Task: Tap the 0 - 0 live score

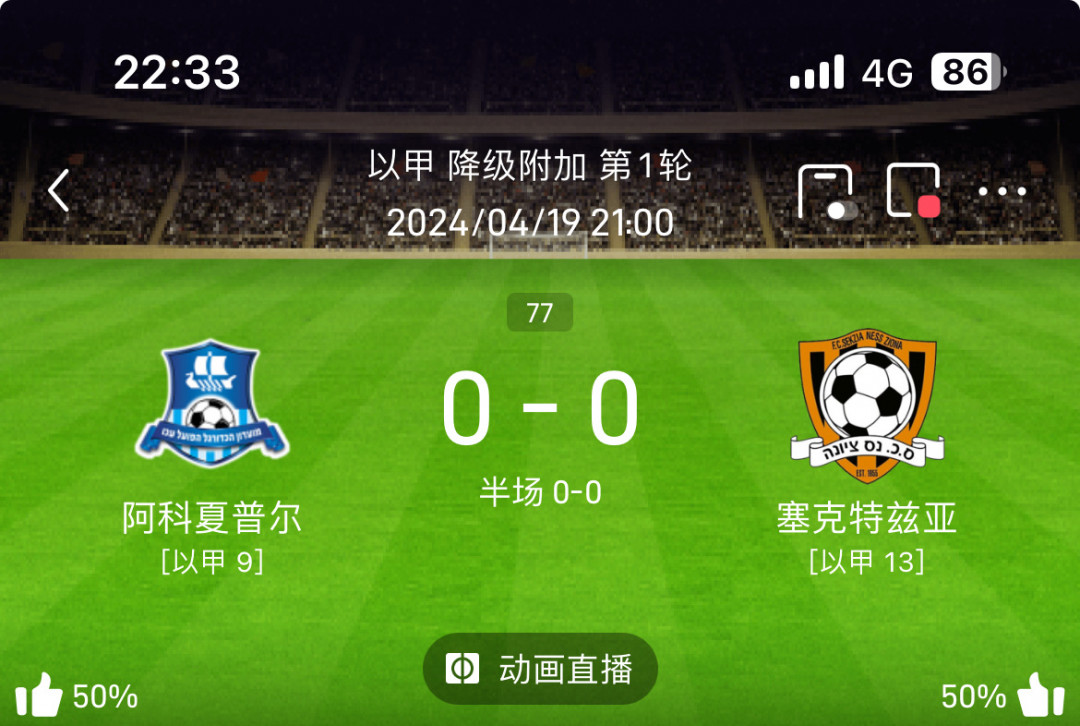Action: [x=540, y=407]
